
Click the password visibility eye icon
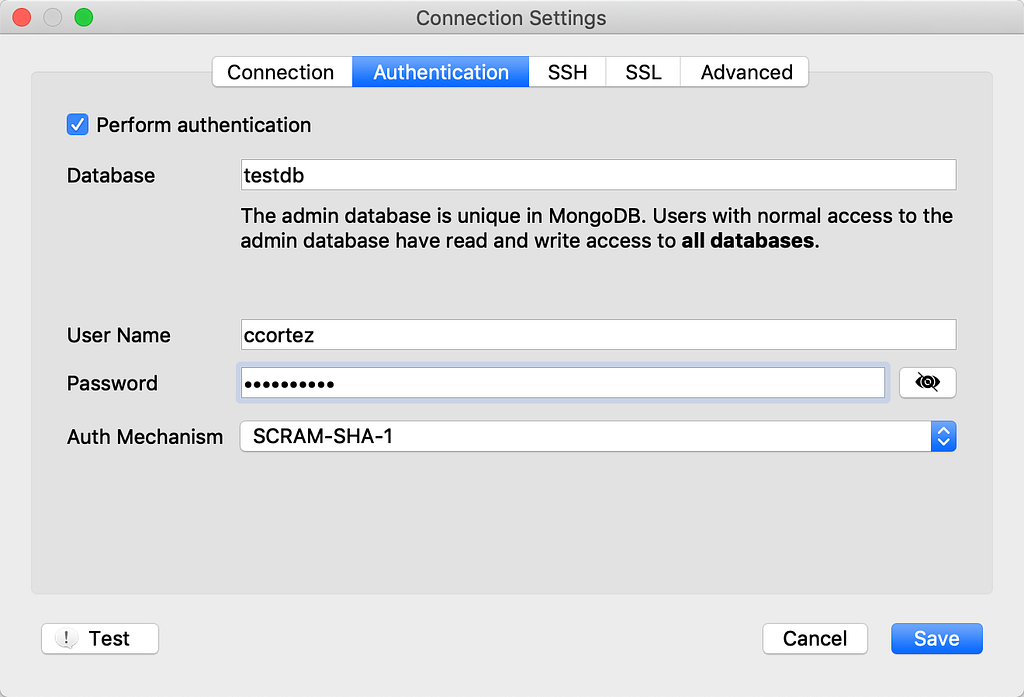(x=927, y=382)
